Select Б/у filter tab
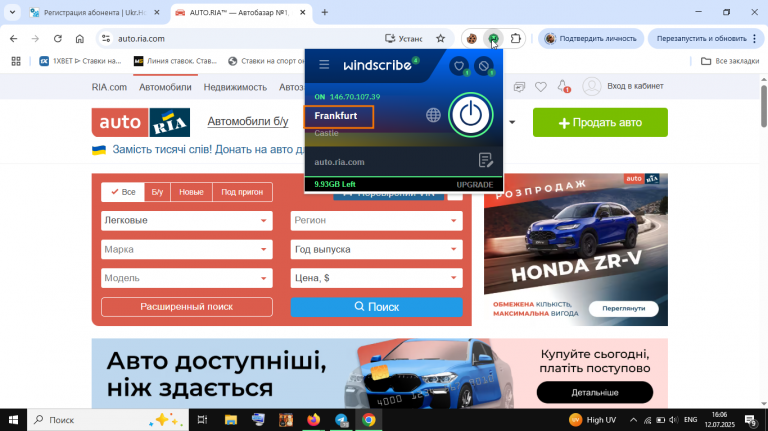This screenshot has height=431, width=768. tap(157, 192)
